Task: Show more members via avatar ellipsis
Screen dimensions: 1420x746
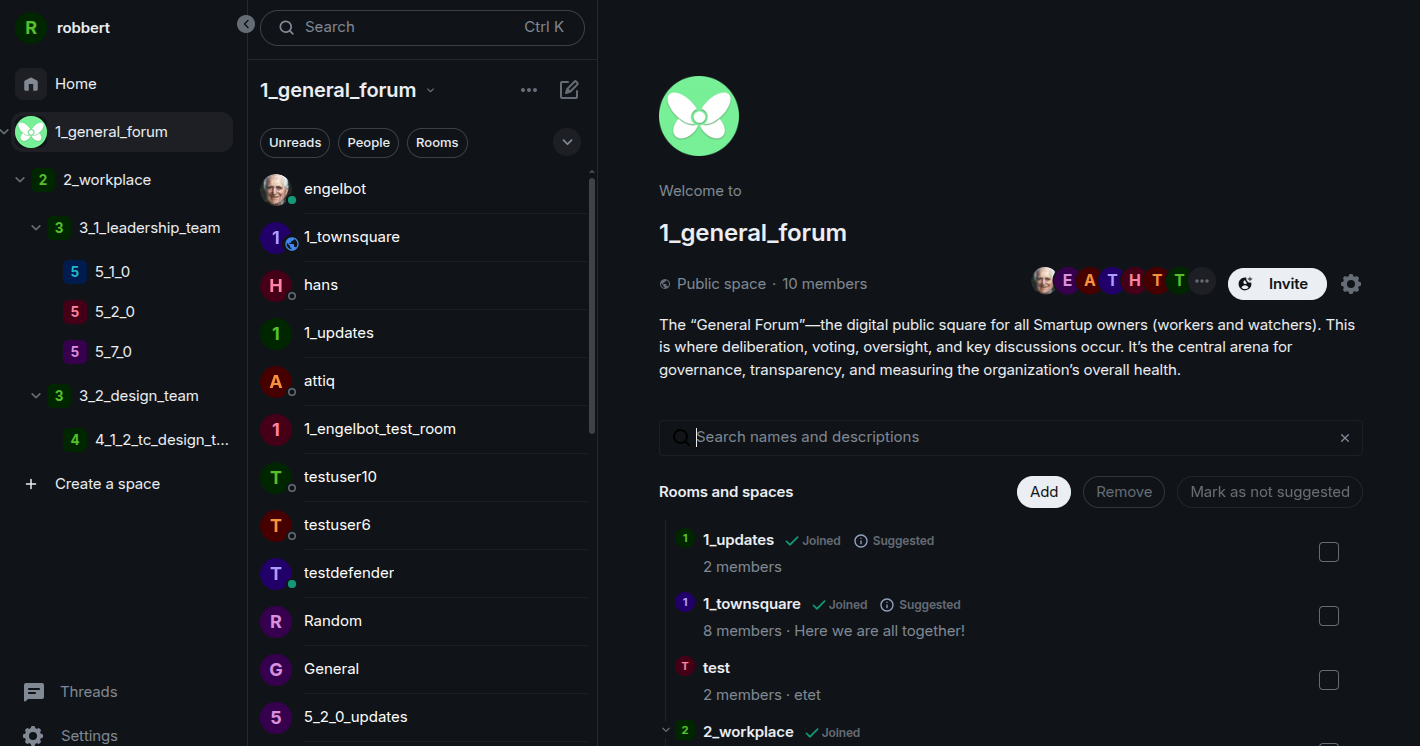Action: pyautogui.click(x=1202, y=281)
